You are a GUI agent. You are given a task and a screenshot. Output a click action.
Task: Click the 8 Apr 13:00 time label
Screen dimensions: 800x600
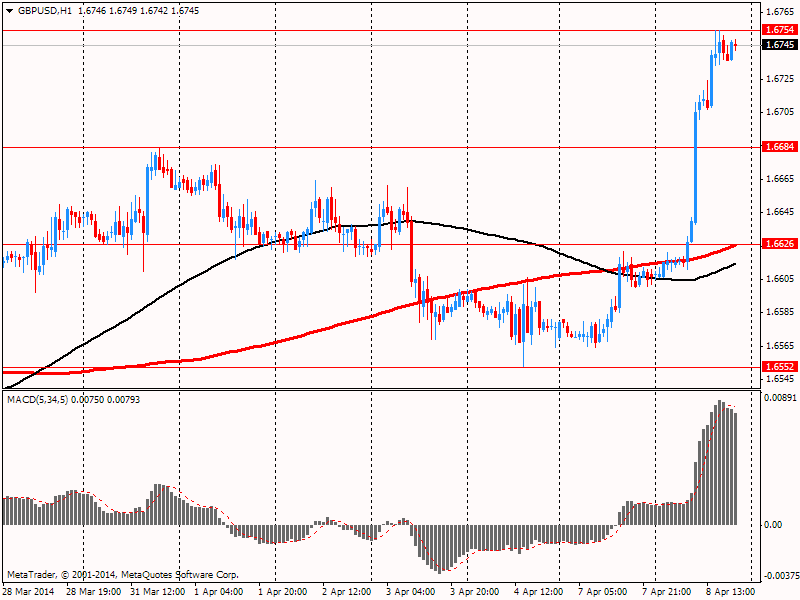coord(731,592)
